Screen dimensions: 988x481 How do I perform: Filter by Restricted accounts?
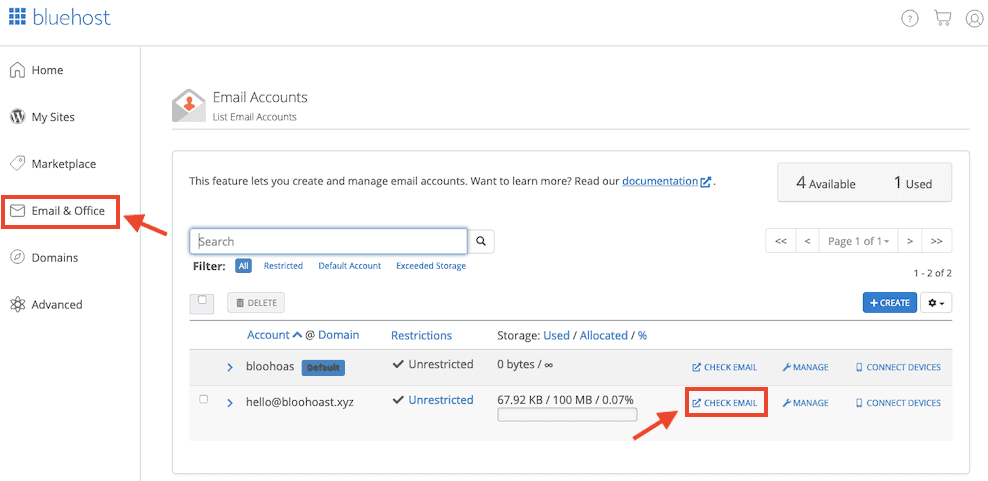283,266
